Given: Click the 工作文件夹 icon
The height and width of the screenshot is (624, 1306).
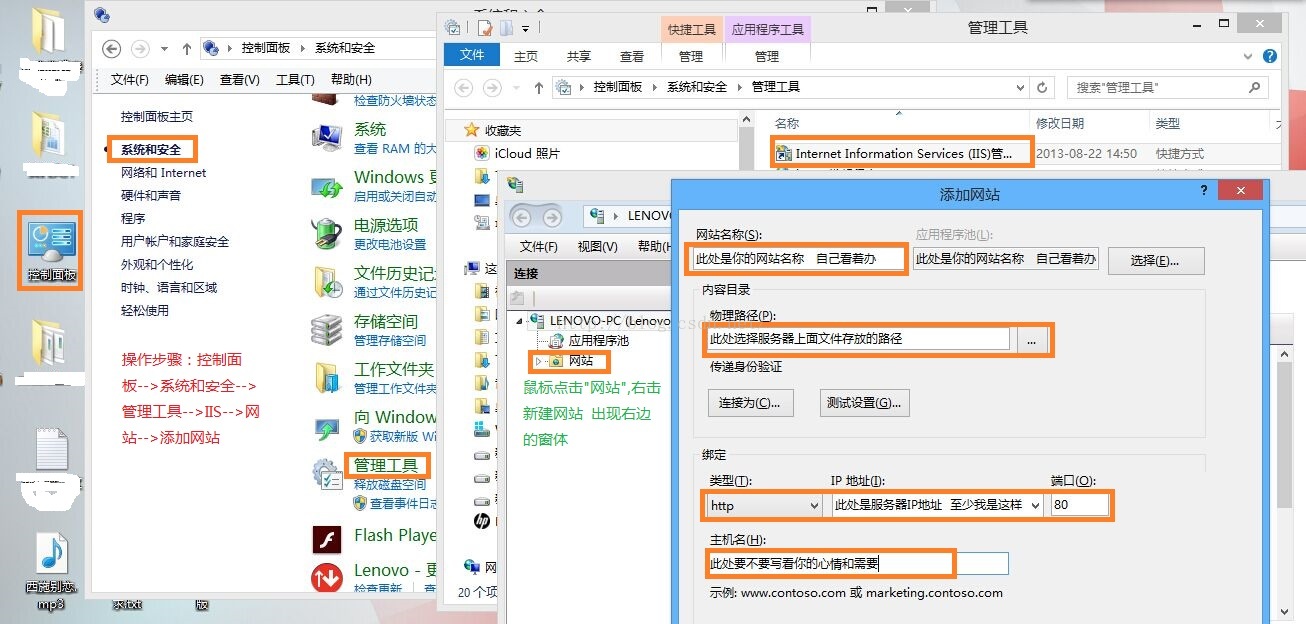Looking at the screenshot, I should tap(328, 378).
